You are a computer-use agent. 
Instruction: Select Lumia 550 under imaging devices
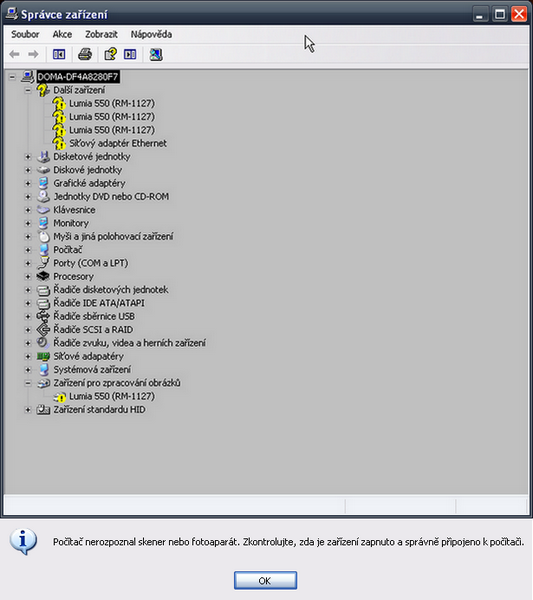[x=112, y=396]
